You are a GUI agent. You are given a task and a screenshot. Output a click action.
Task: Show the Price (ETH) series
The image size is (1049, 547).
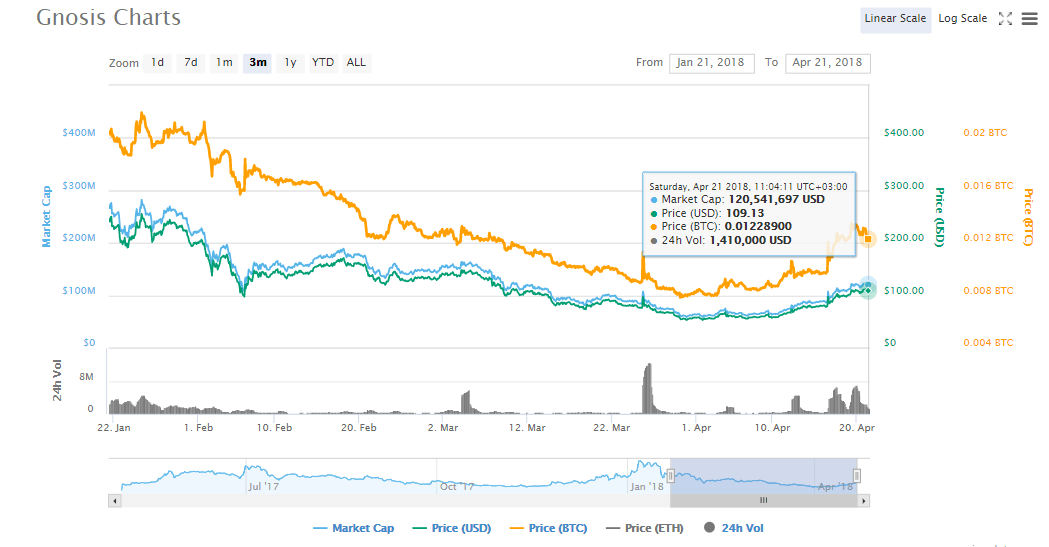pos(644,528)
